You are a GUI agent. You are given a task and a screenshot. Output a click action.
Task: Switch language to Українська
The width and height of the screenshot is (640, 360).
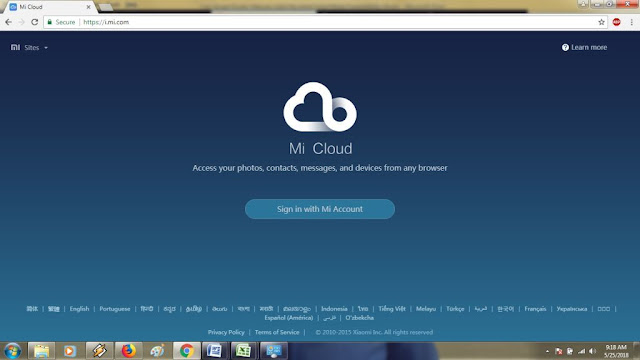coord(572,309)
